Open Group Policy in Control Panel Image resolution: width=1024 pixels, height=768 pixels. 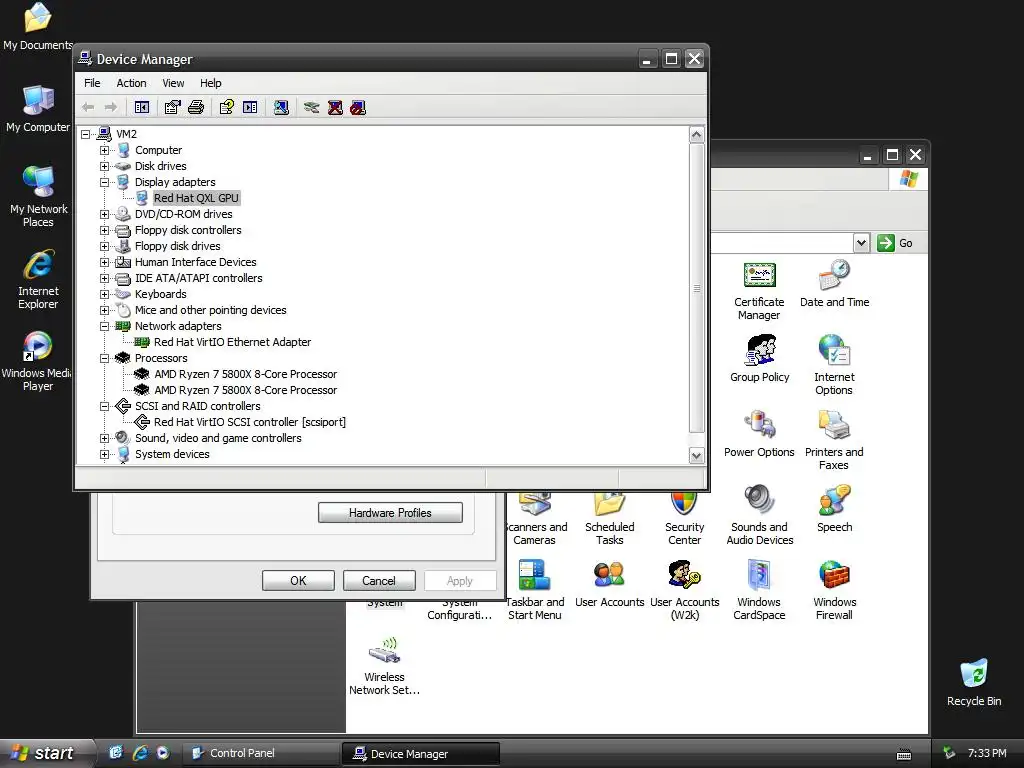pos(760,359)
